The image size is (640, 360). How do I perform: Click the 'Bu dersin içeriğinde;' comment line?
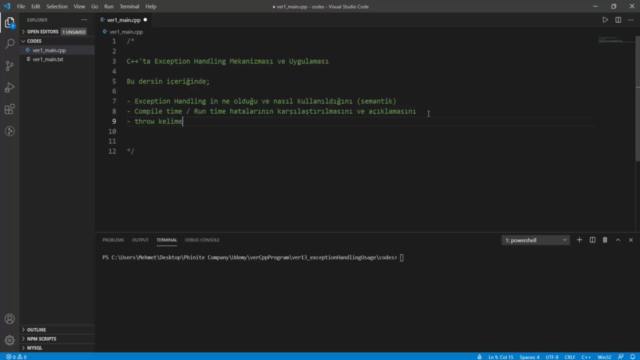(x=168, y=81)
